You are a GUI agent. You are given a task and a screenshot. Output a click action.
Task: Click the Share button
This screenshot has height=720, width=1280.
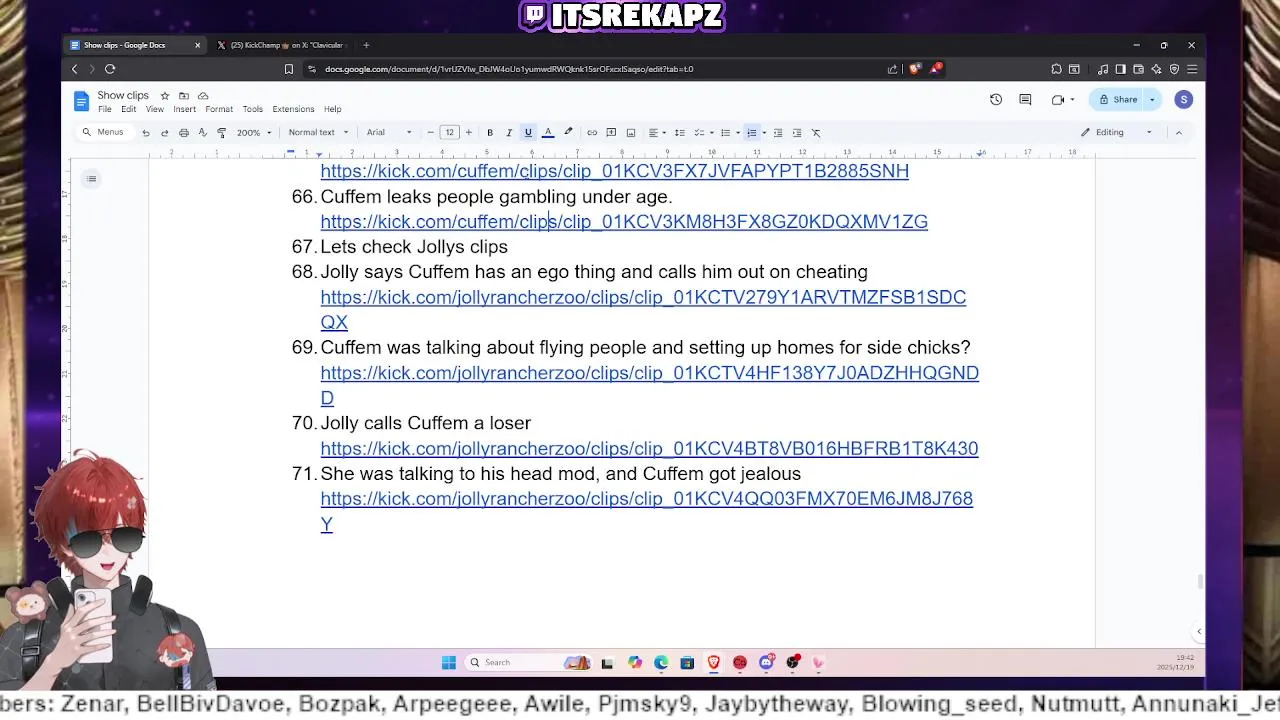pyautogui.click(x=1118, y=99)
